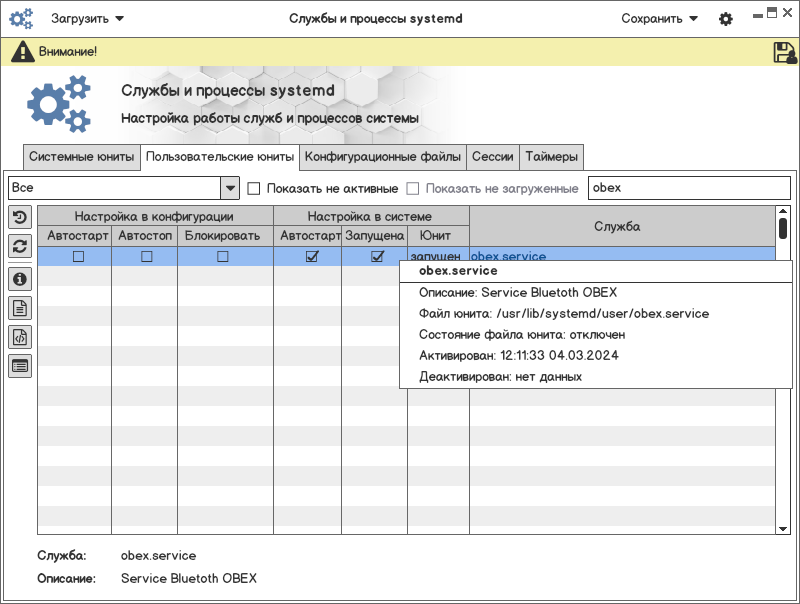The height and width of the screenshot is (604, 800).
Task: Switch to the 'Системные юниты' tab
Action: pyautogui.click(x=81, y=157)
